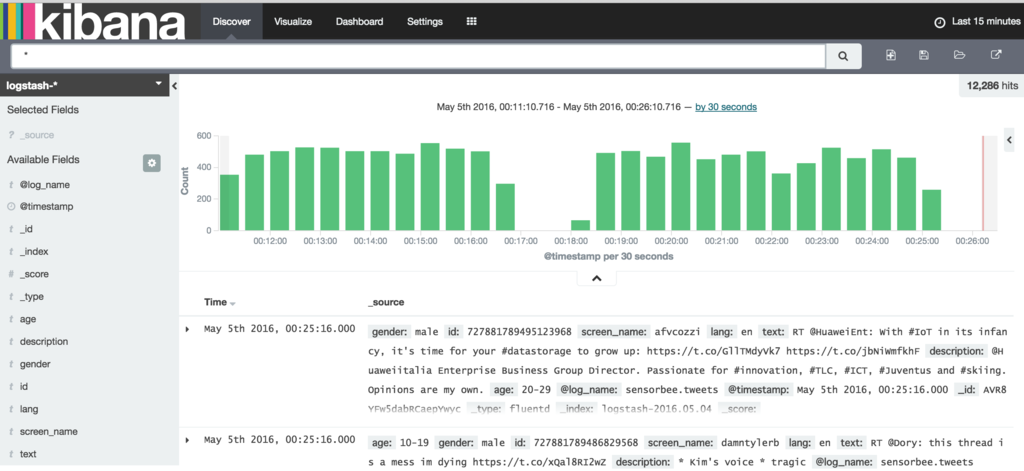This screenshot has width=1024, height=471.
Task: Open the logstash-* index pattern dropdown
Action: click(x=85, y=85)
